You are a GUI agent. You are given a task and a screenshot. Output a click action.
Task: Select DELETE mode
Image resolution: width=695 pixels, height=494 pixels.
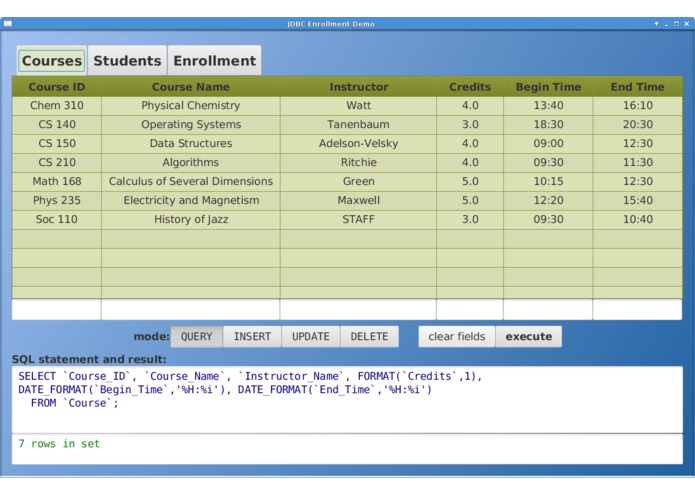[x=369, y=337]
